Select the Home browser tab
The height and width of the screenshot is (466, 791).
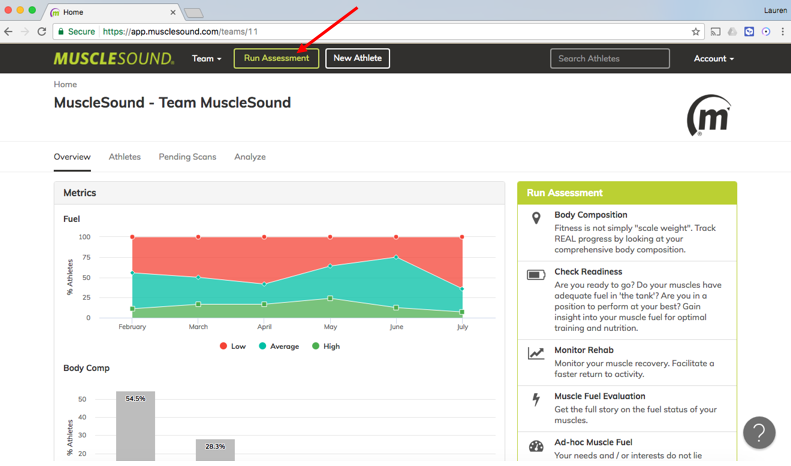114,12
